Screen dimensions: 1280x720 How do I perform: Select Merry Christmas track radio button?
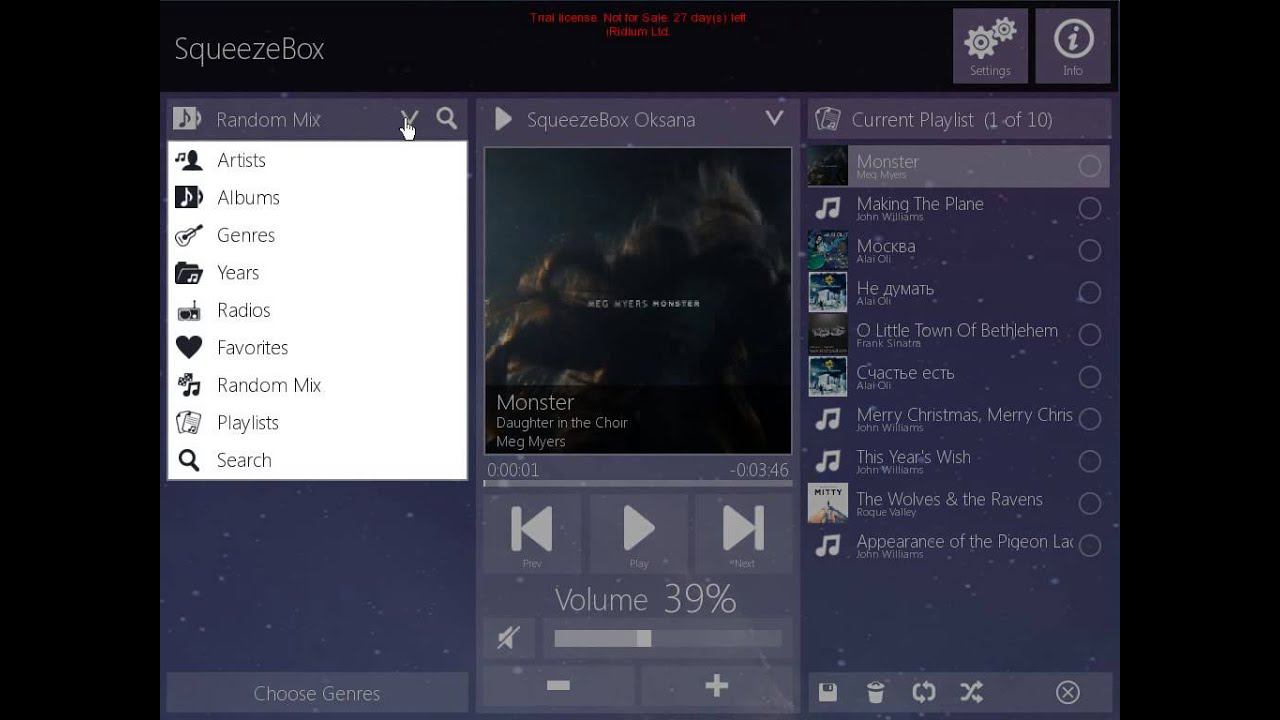[1090, 419]
